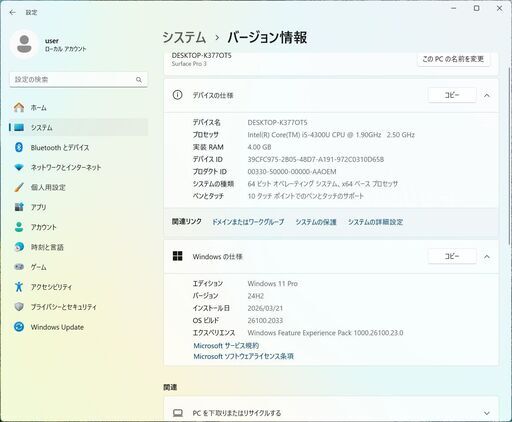Go to 時刻と言語
The height and width of the screenshot is (422, 512).
tap(78, 247)
